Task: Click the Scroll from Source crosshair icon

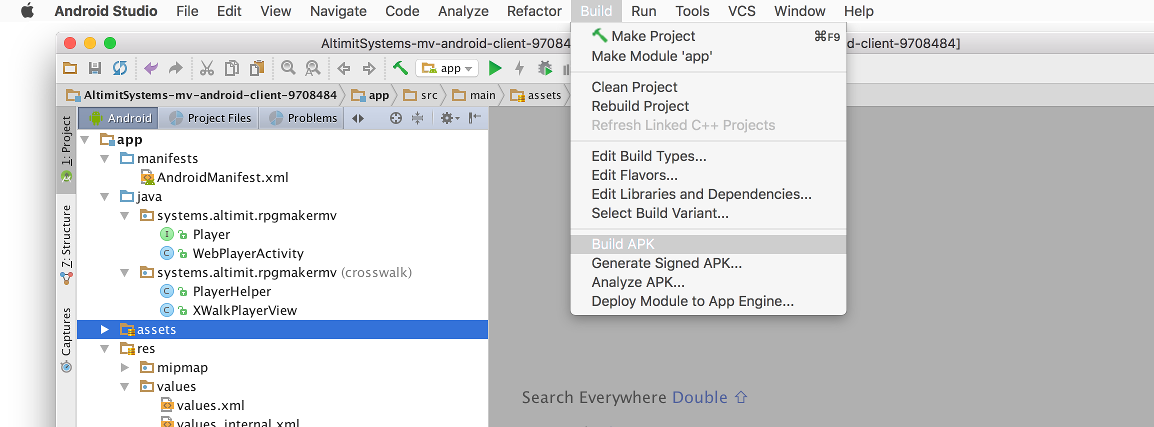Action: click(x=396, y=118)
